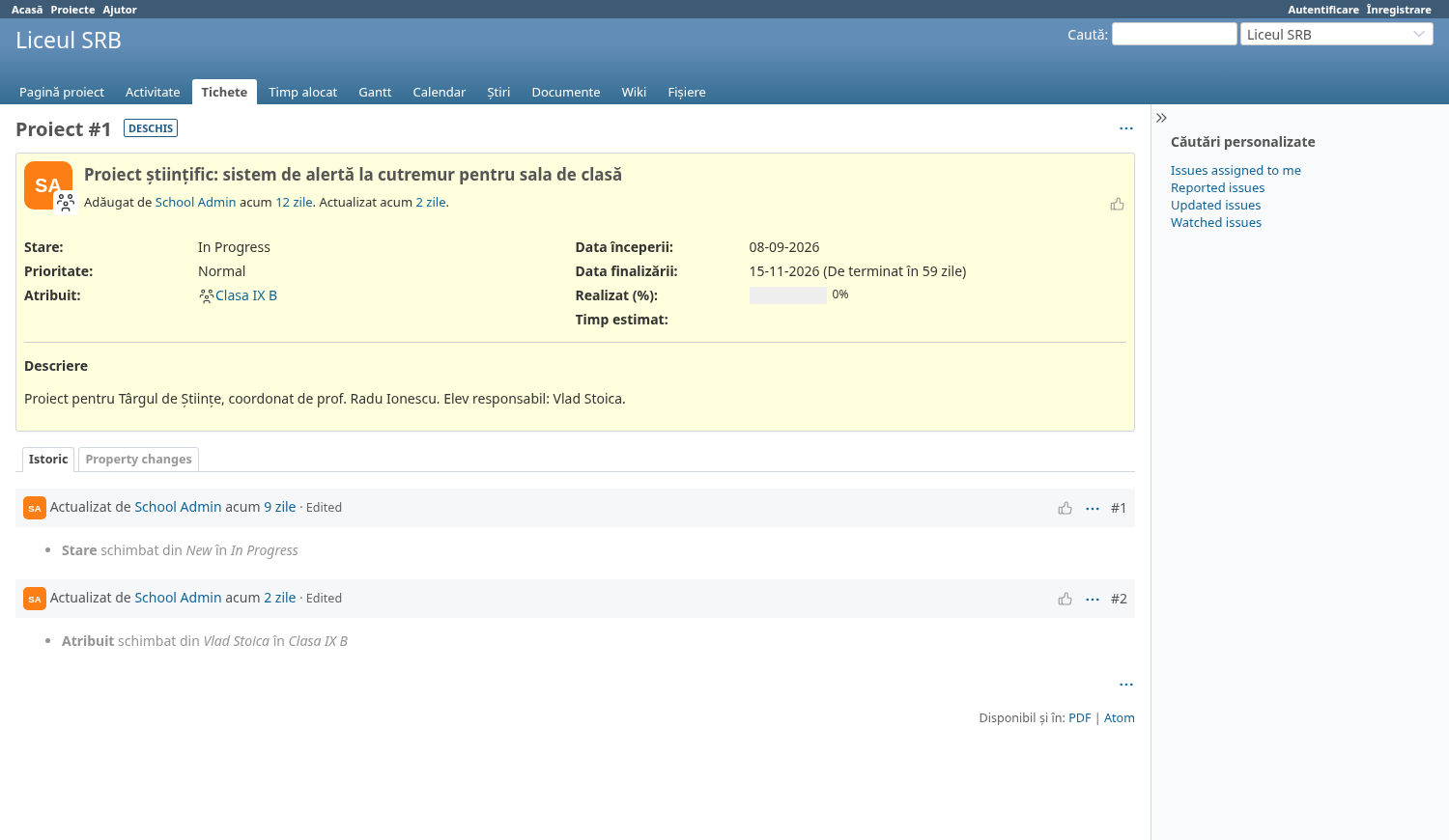Open Watched issues query
This screenshot has height=840, width=1449.
pos(1216,223)
